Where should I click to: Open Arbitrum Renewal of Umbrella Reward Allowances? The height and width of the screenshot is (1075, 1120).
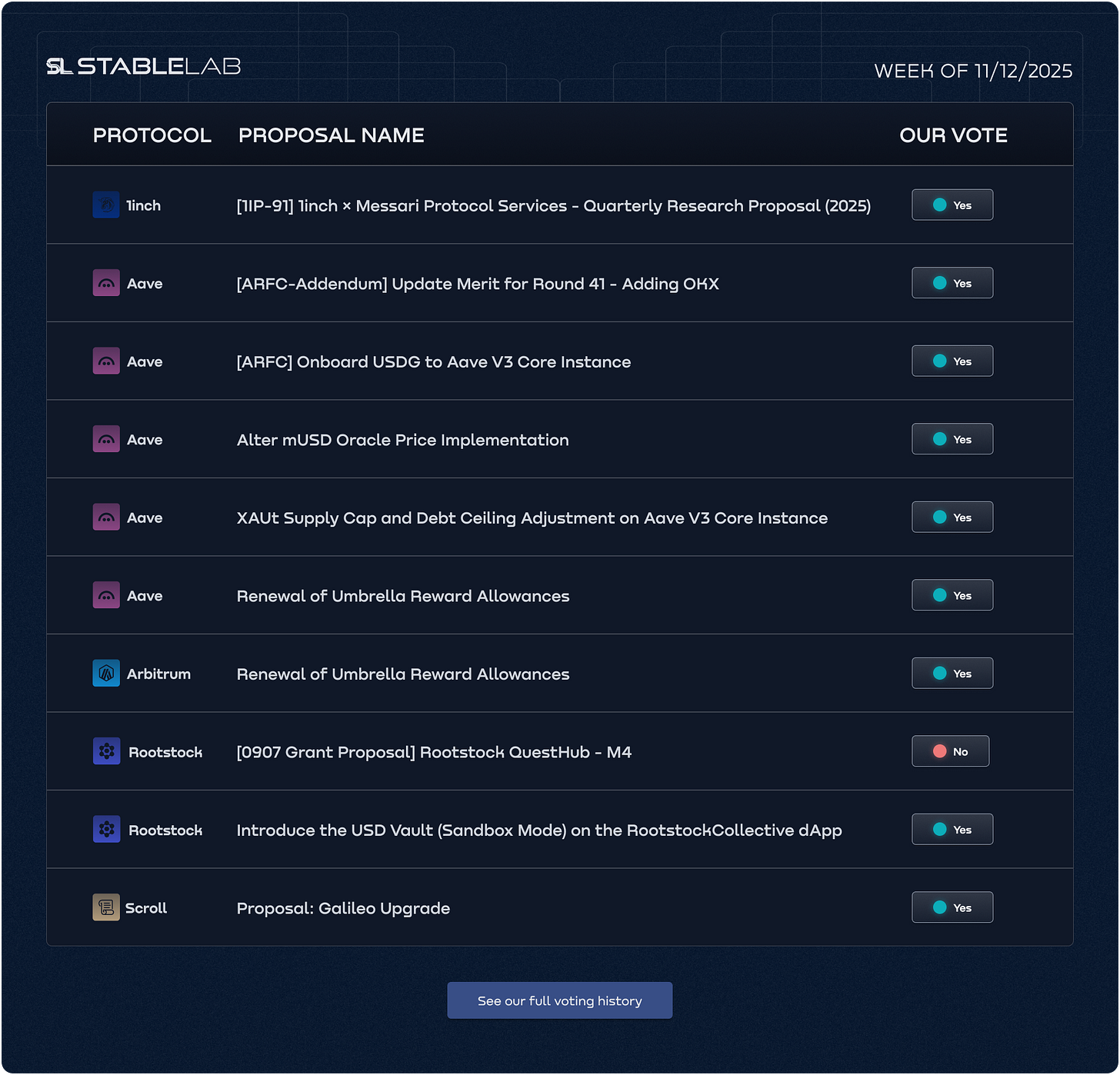pos(403,674)
